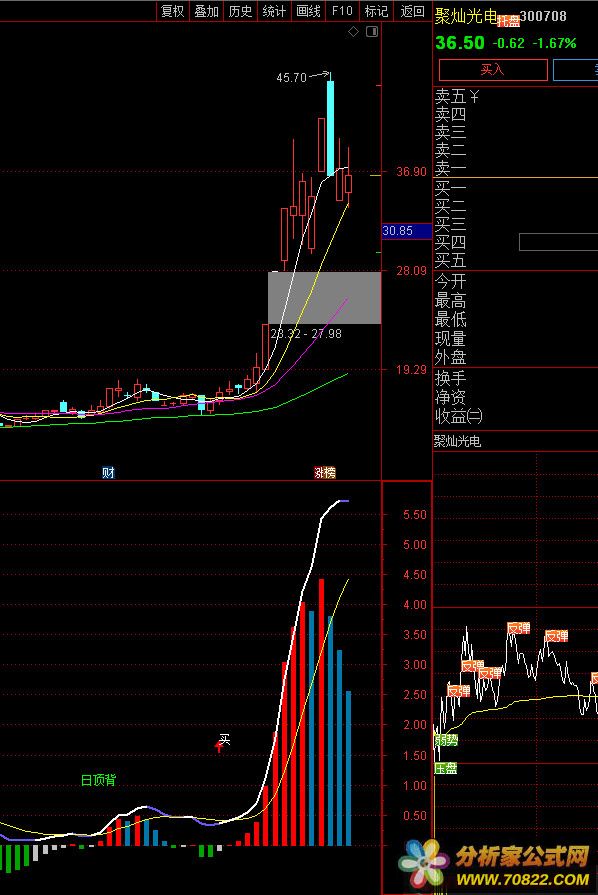Open the 复权 menu
This screenshot has width=598, height=895.
point(172,11)
